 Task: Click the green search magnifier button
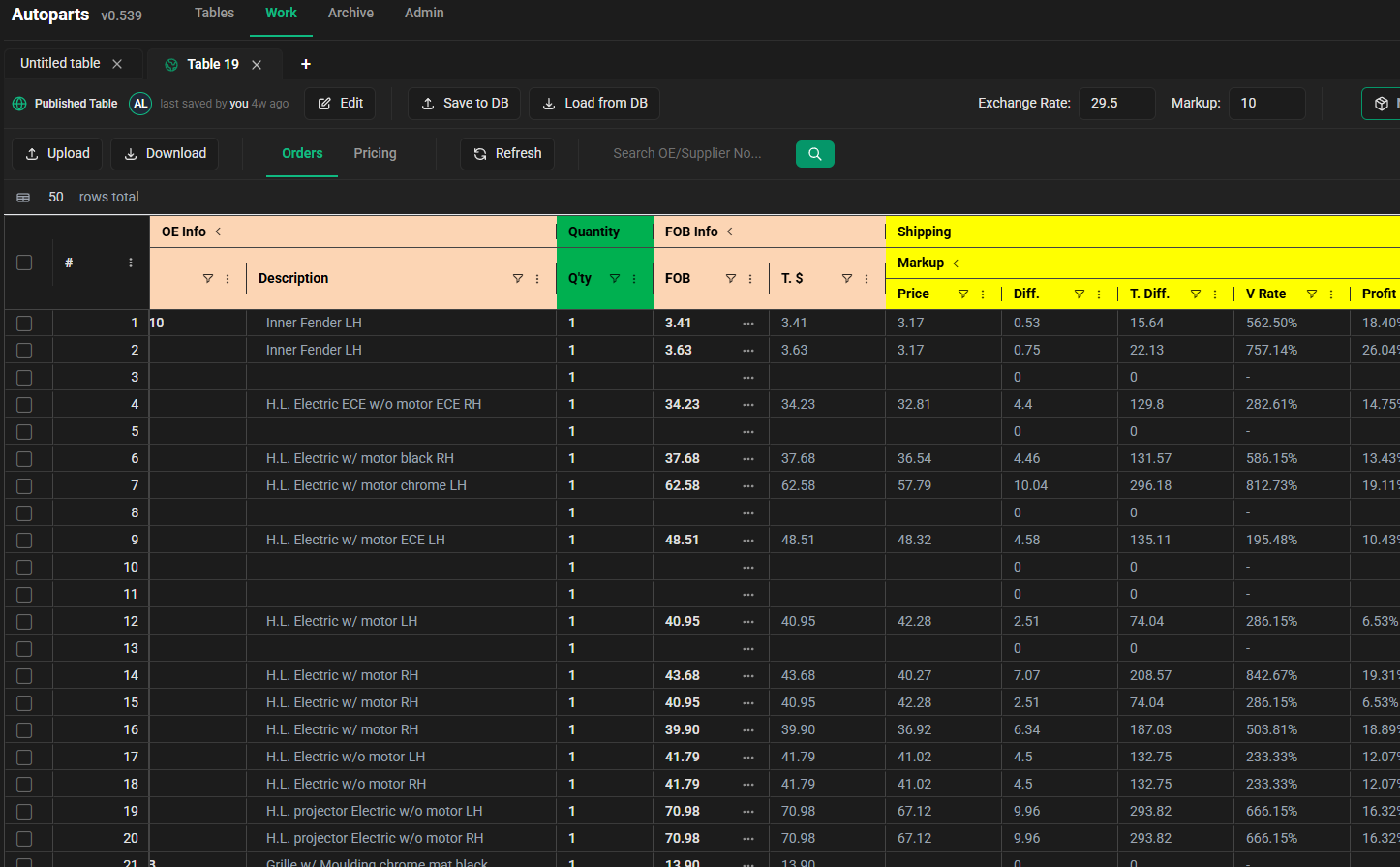814,153
